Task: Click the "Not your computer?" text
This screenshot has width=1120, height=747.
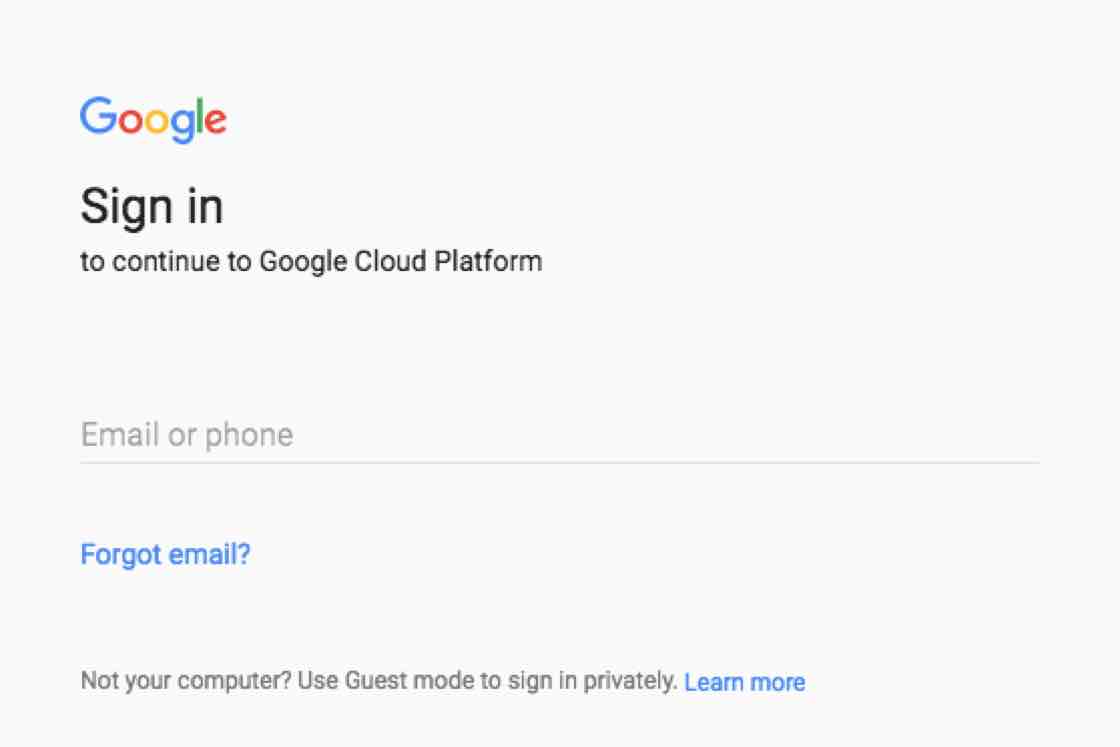Action: click(x=186, y=682)
